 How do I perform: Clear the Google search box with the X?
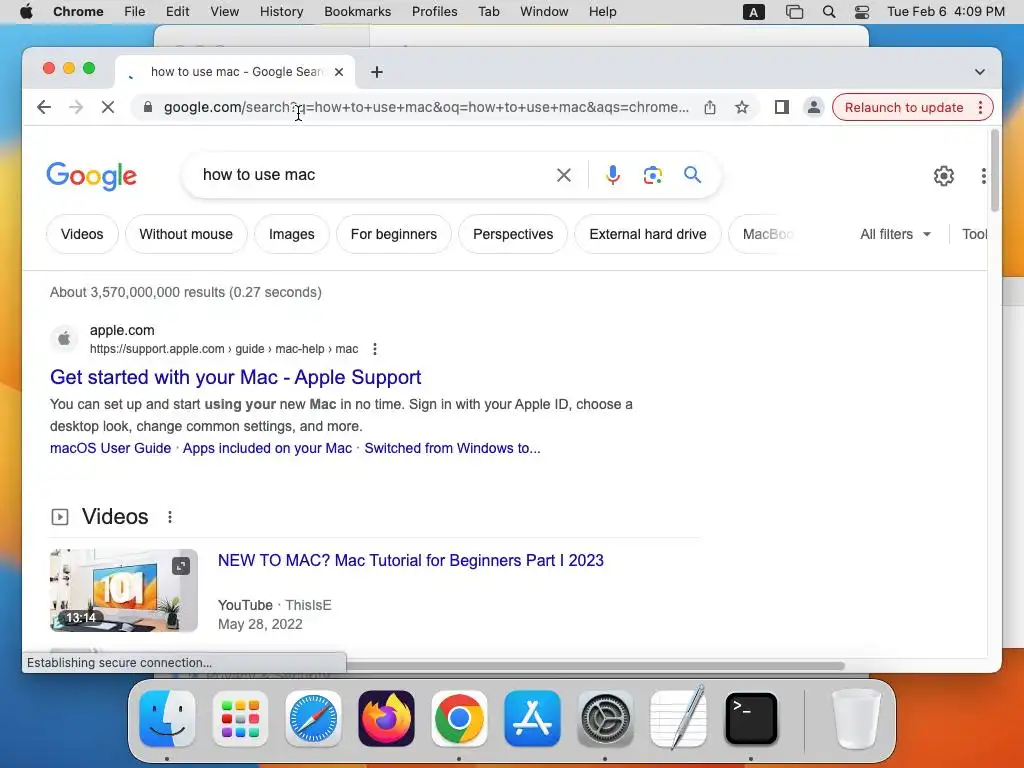(x=564, y=175)
